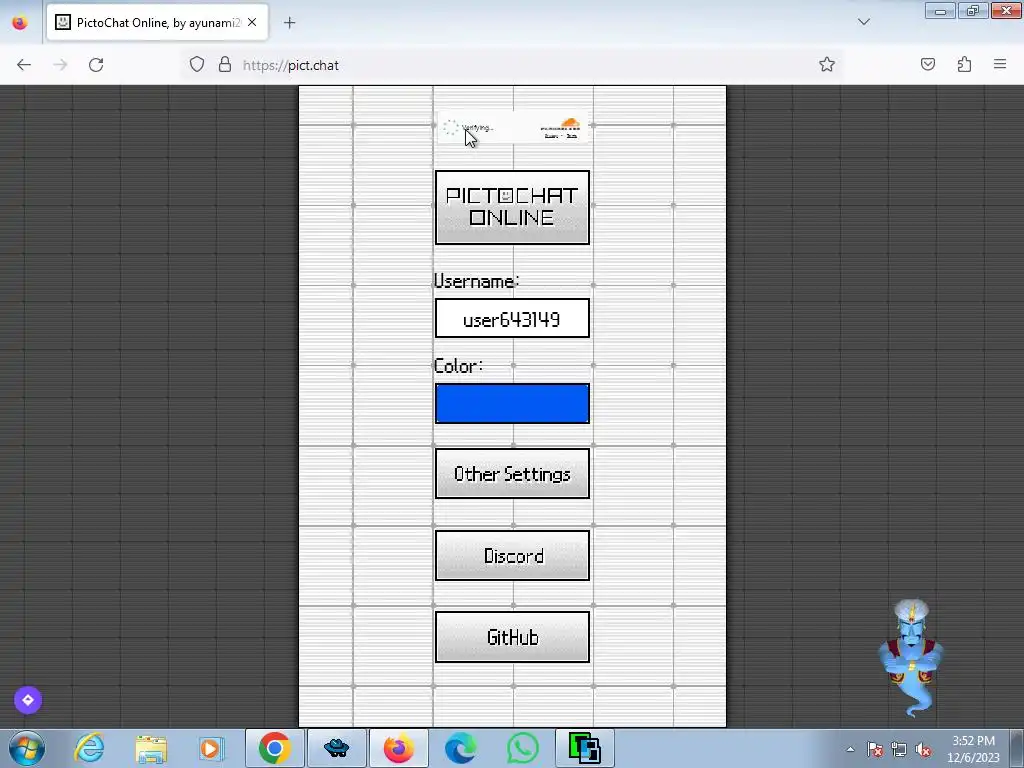Open the Windows Start menu orb
The image size is (1024, 768).
(27, 748)
